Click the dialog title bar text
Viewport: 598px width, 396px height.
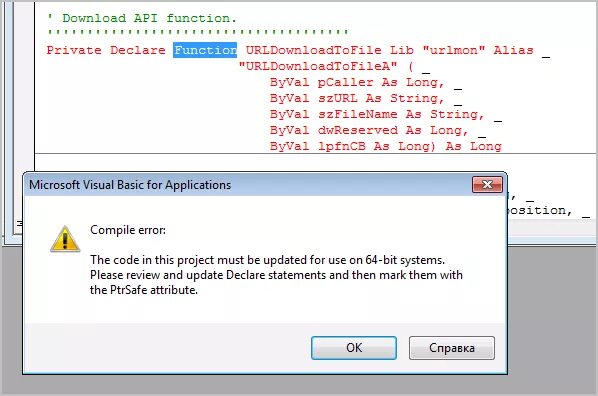pos(130,185)
